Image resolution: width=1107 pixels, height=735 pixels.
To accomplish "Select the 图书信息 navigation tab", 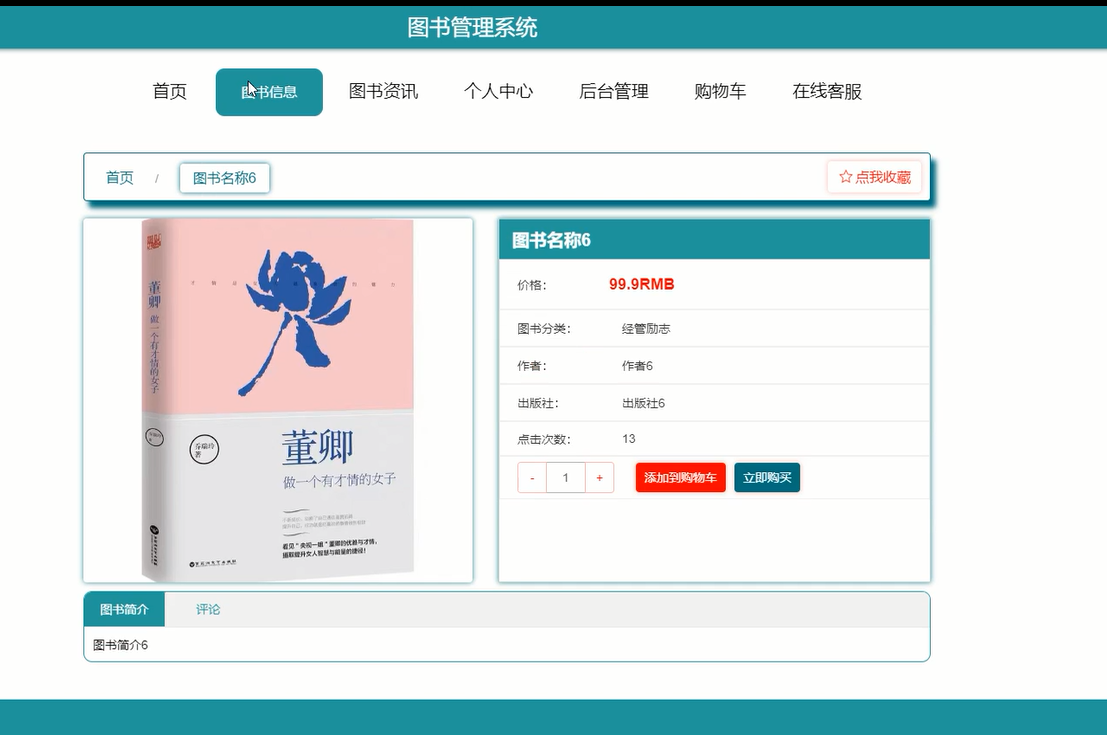I will pos(269,92).
